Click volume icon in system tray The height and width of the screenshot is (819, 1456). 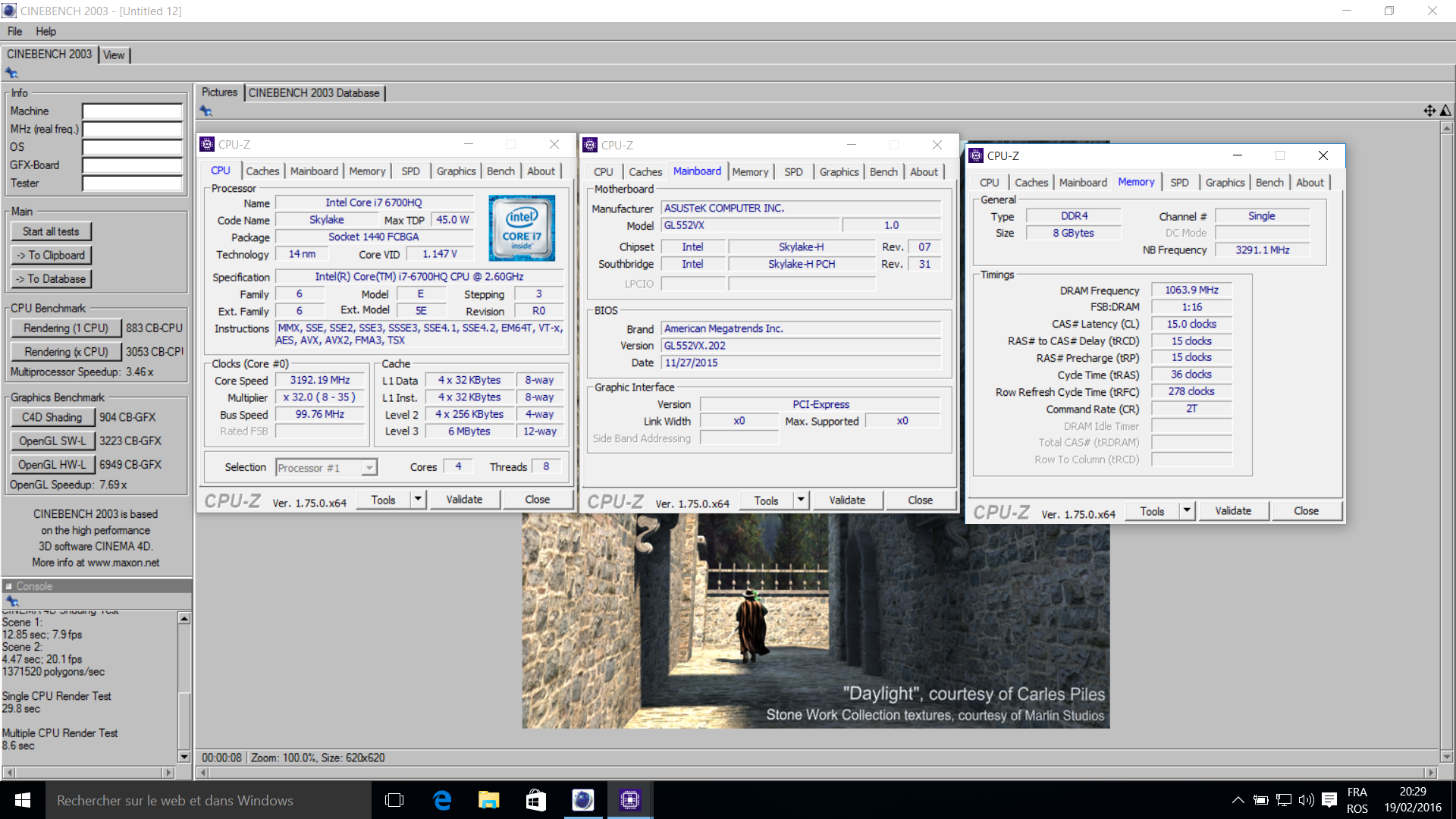point(1306,800)
